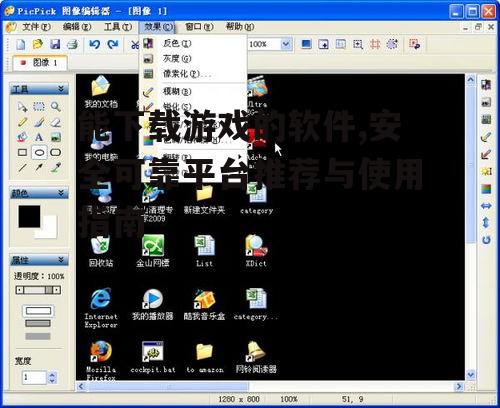
Task: Select the Line drawing tool
Action: coord(22,167)
